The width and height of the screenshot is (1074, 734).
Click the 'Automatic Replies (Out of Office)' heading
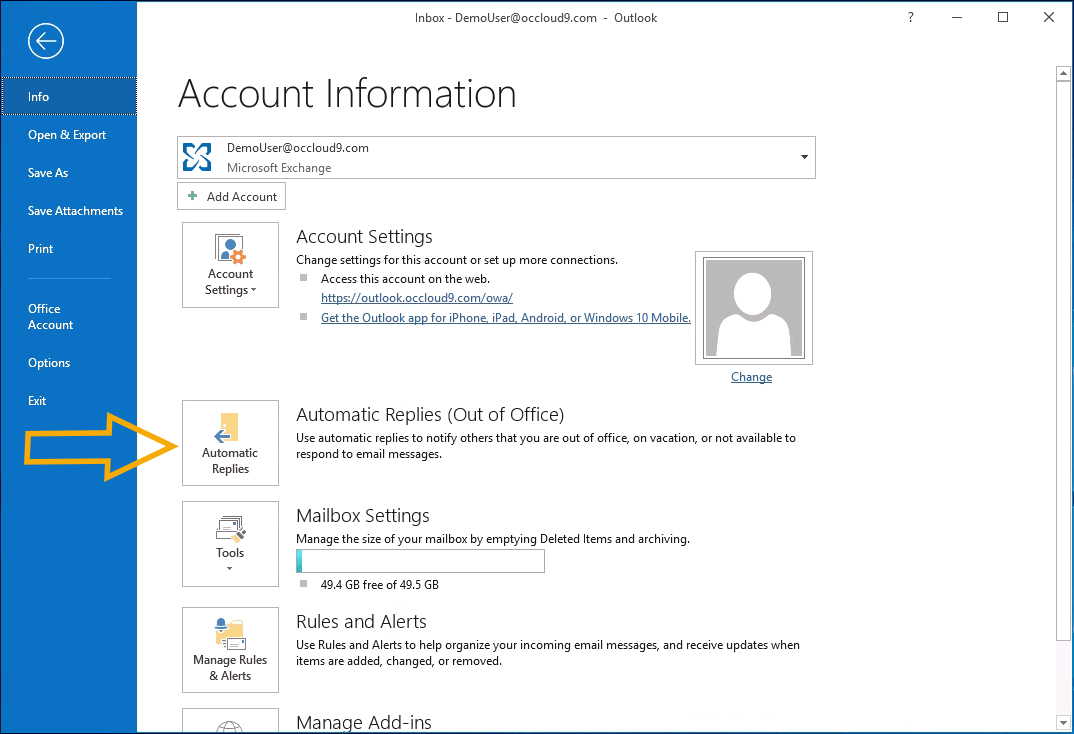430,415
